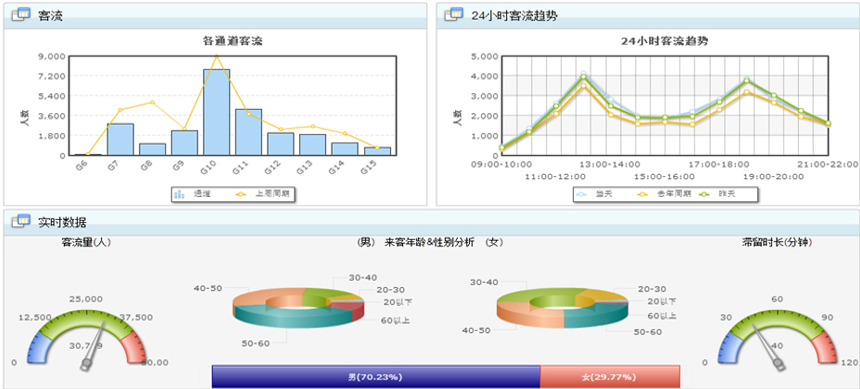
Task: Click the 实时数据 panel header icon
Action: point(21,222)
